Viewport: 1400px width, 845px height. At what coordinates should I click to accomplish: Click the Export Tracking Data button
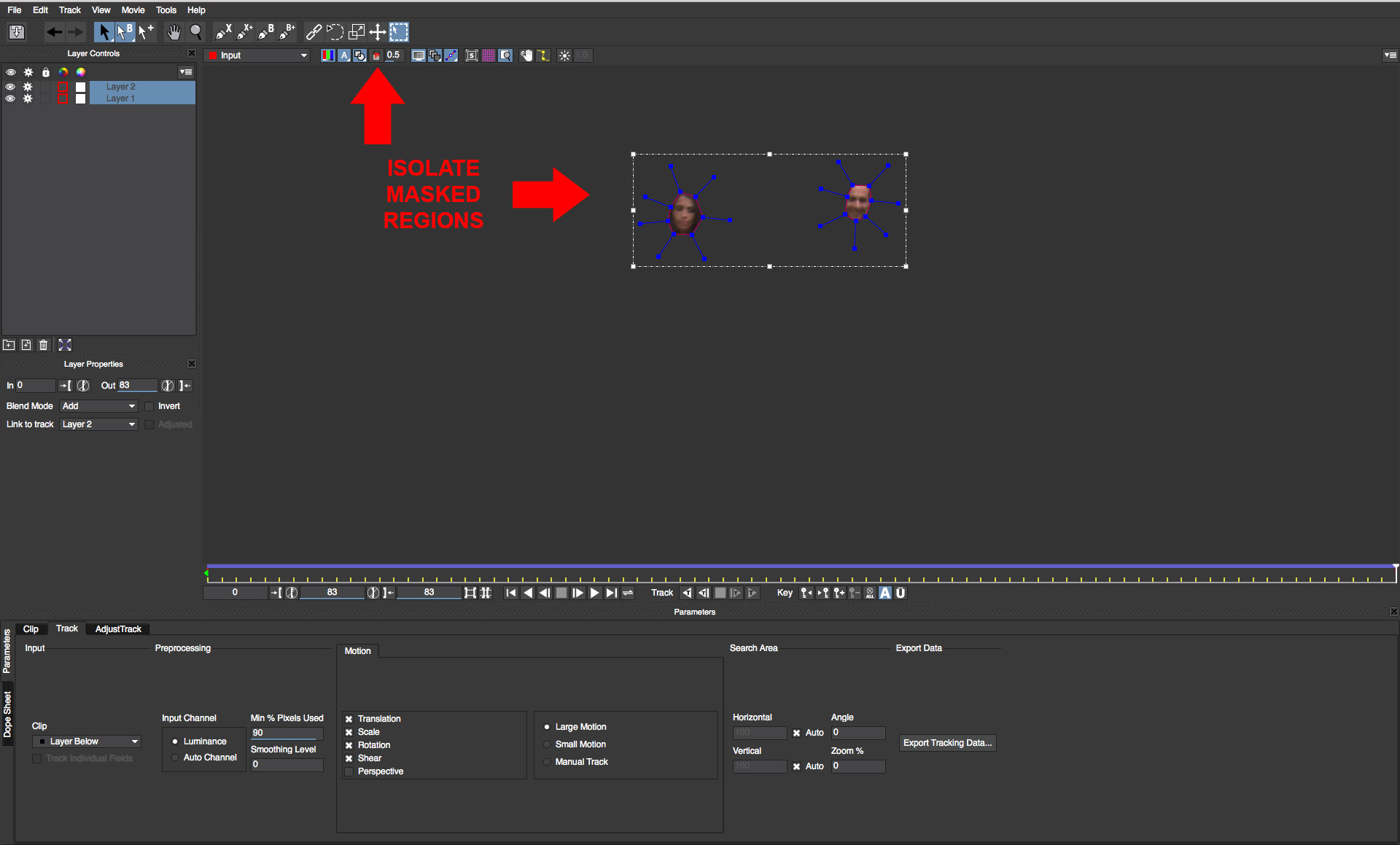coord(947,743)
